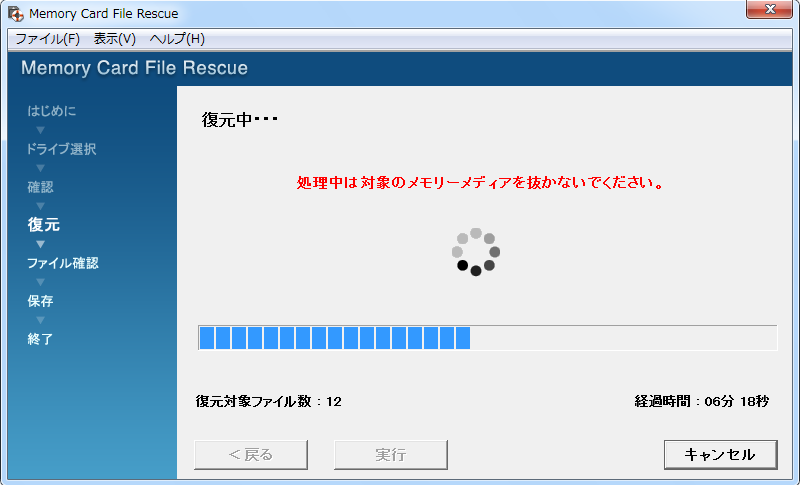
Task: Click the disabled 実行 button
Action: 391,454
